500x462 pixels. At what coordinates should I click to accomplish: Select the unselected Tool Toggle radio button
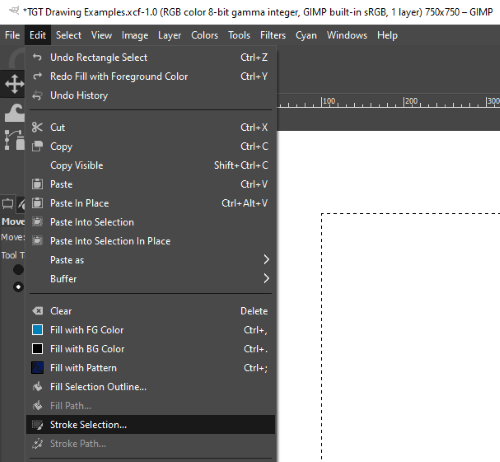[x=18, y=270]
